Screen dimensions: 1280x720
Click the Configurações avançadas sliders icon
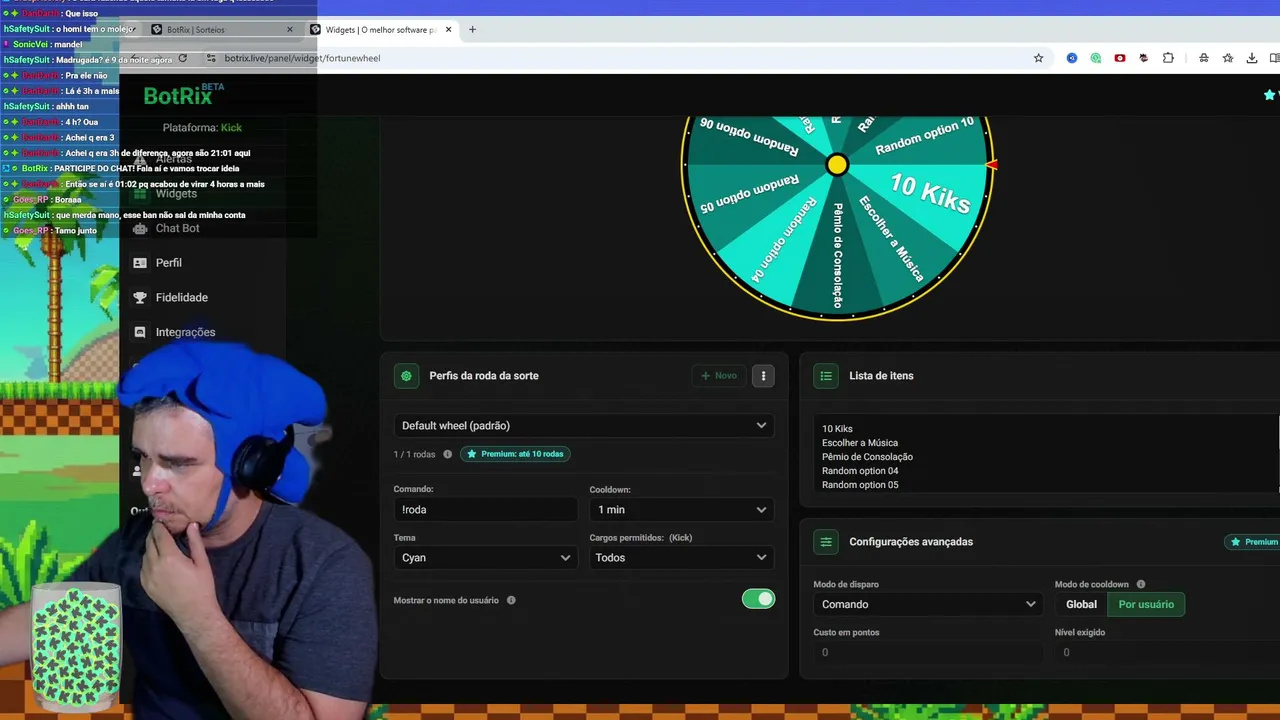(826, 542)
